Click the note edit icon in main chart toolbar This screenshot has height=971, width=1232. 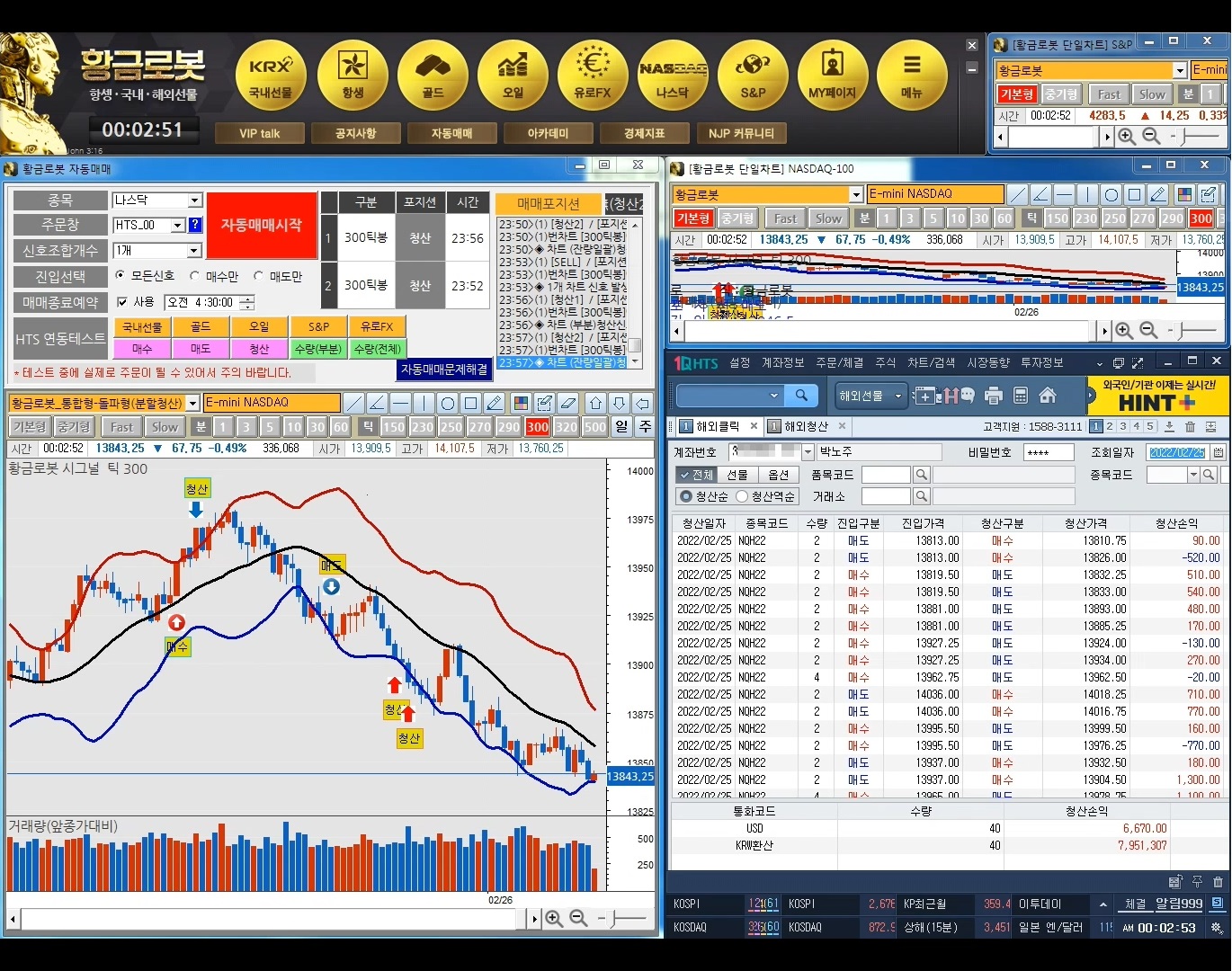click(544, 403)
